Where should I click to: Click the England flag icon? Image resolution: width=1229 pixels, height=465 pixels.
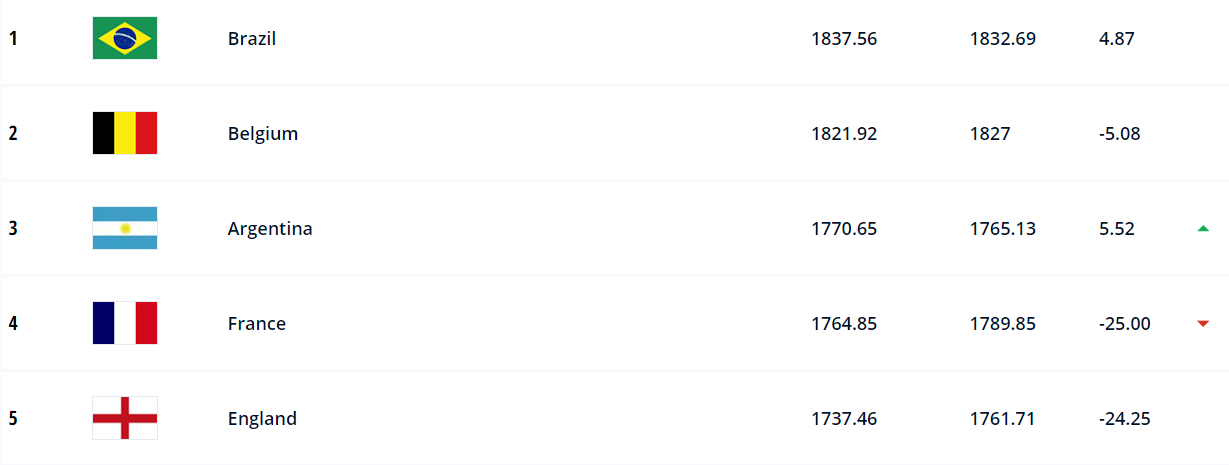coord(125,418)
